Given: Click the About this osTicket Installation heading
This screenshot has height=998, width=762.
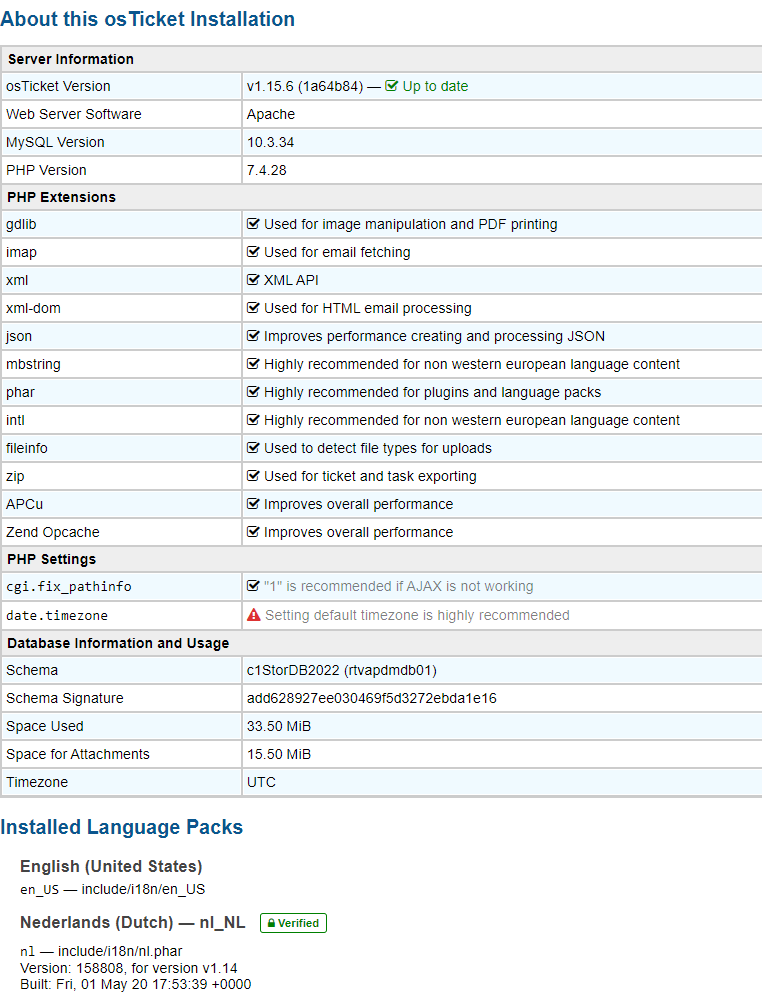Looking at the screenshot, I should click(x=148, y=19).
